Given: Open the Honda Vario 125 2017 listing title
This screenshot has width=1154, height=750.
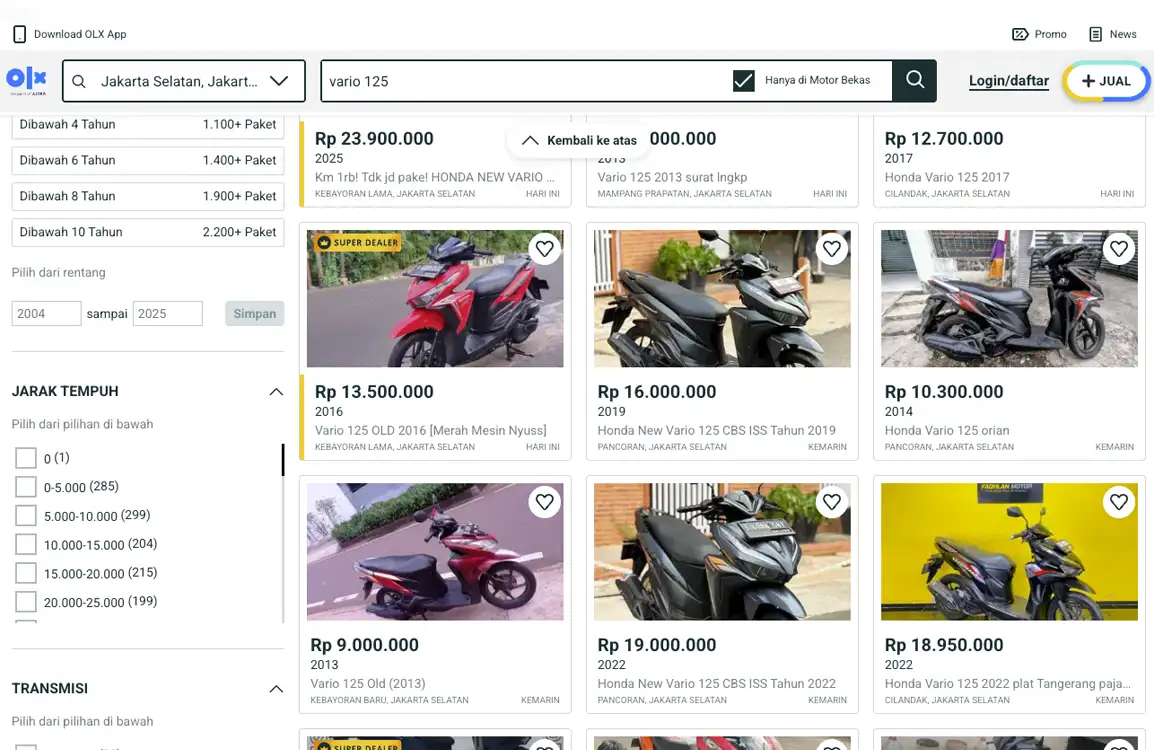Looking at the screenshot, I should [x=947, y=177].
